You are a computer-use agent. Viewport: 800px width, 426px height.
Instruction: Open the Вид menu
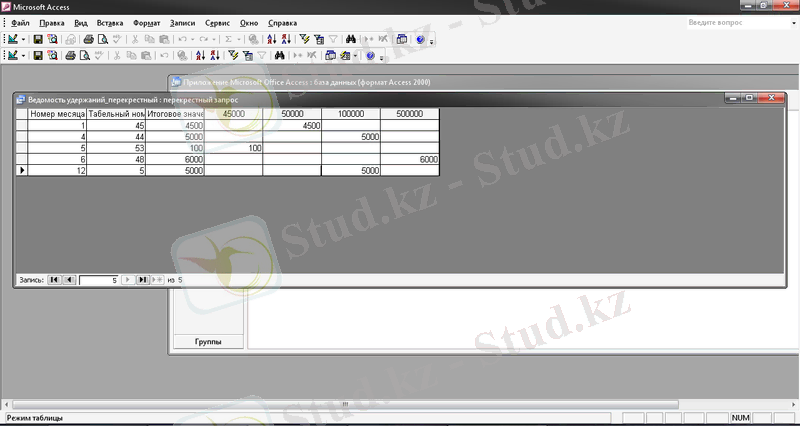(x=81, y=23)
